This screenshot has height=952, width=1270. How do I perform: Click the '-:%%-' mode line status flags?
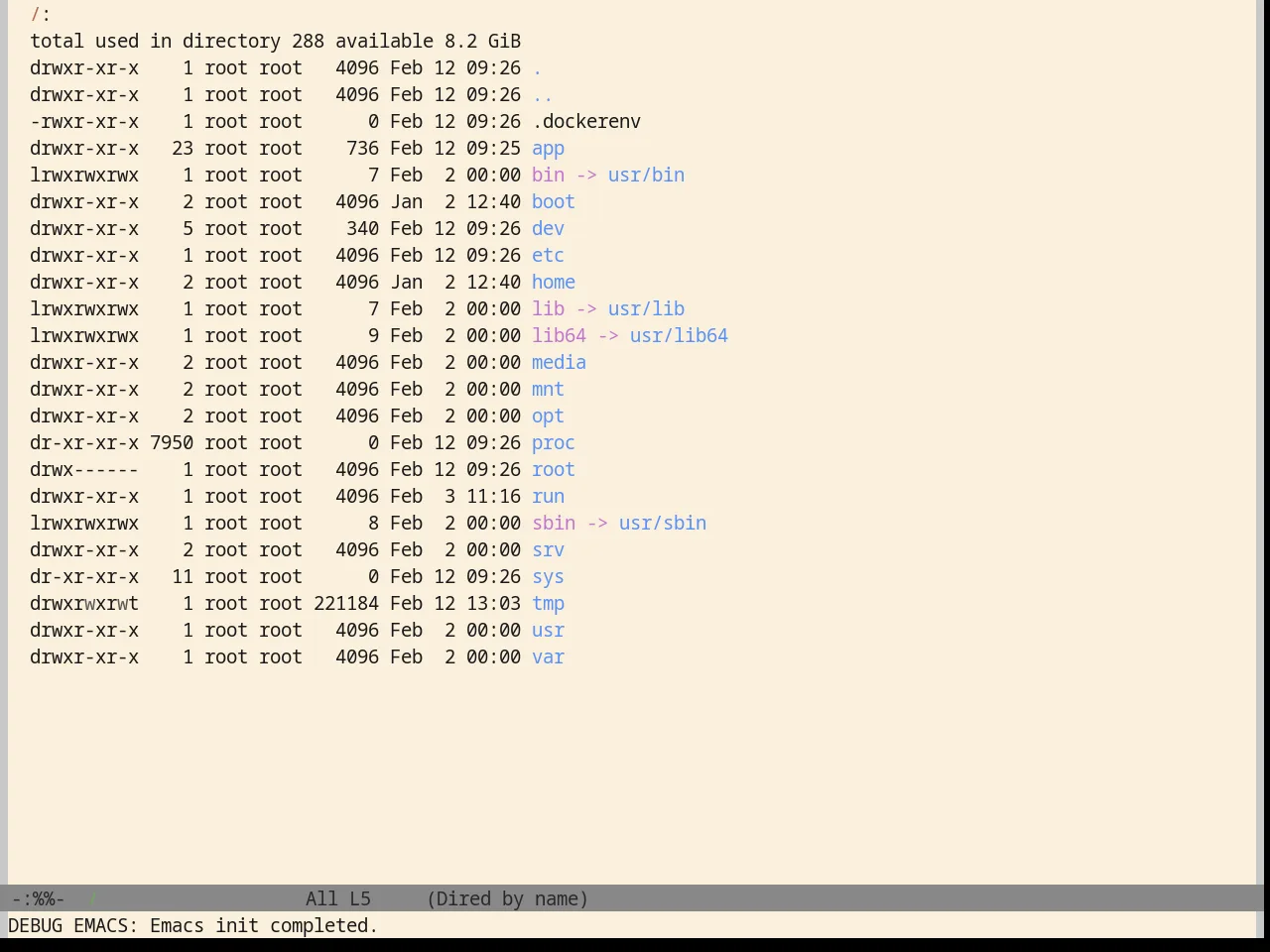[x=38, y=899]
